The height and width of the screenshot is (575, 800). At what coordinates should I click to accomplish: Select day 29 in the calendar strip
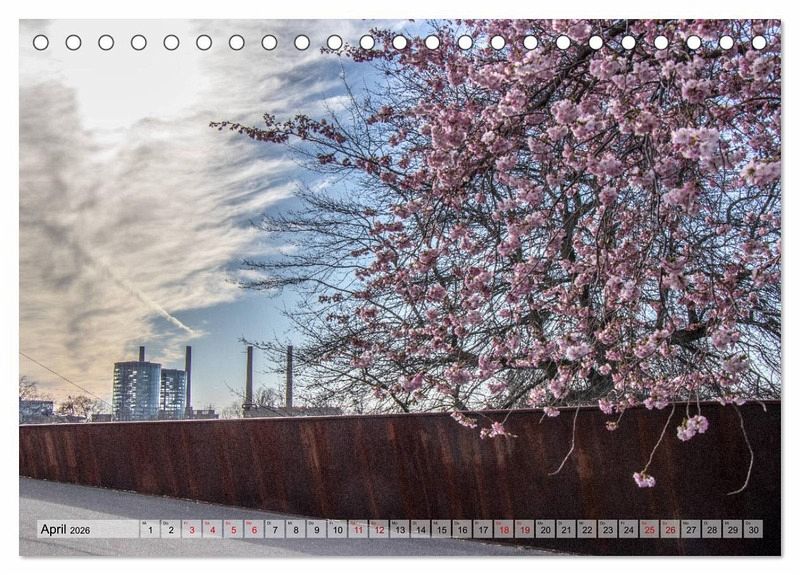point(733,529)
